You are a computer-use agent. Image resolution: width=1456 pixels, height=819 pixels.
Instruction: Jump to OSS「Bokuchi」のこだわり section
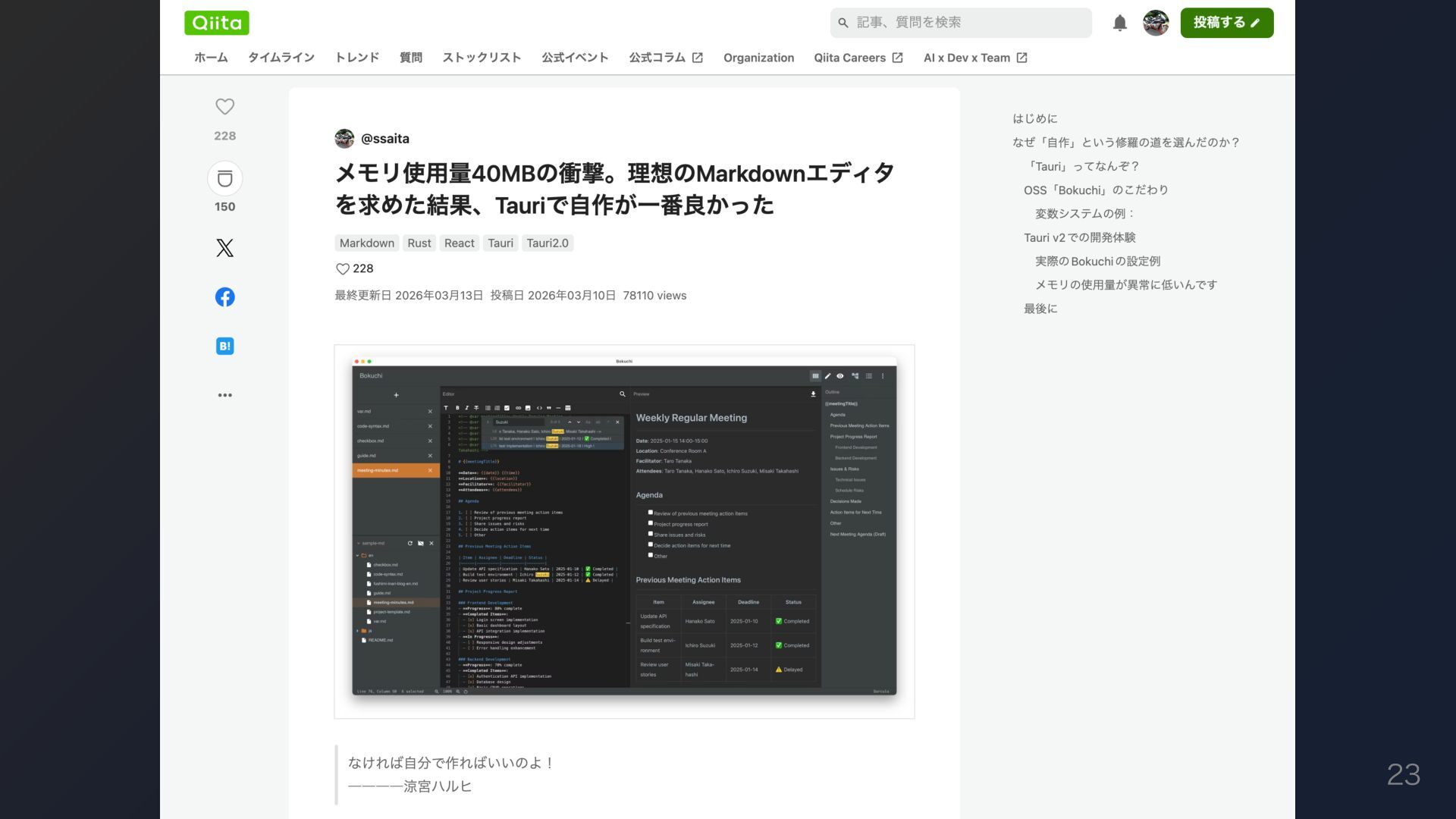1096,190
